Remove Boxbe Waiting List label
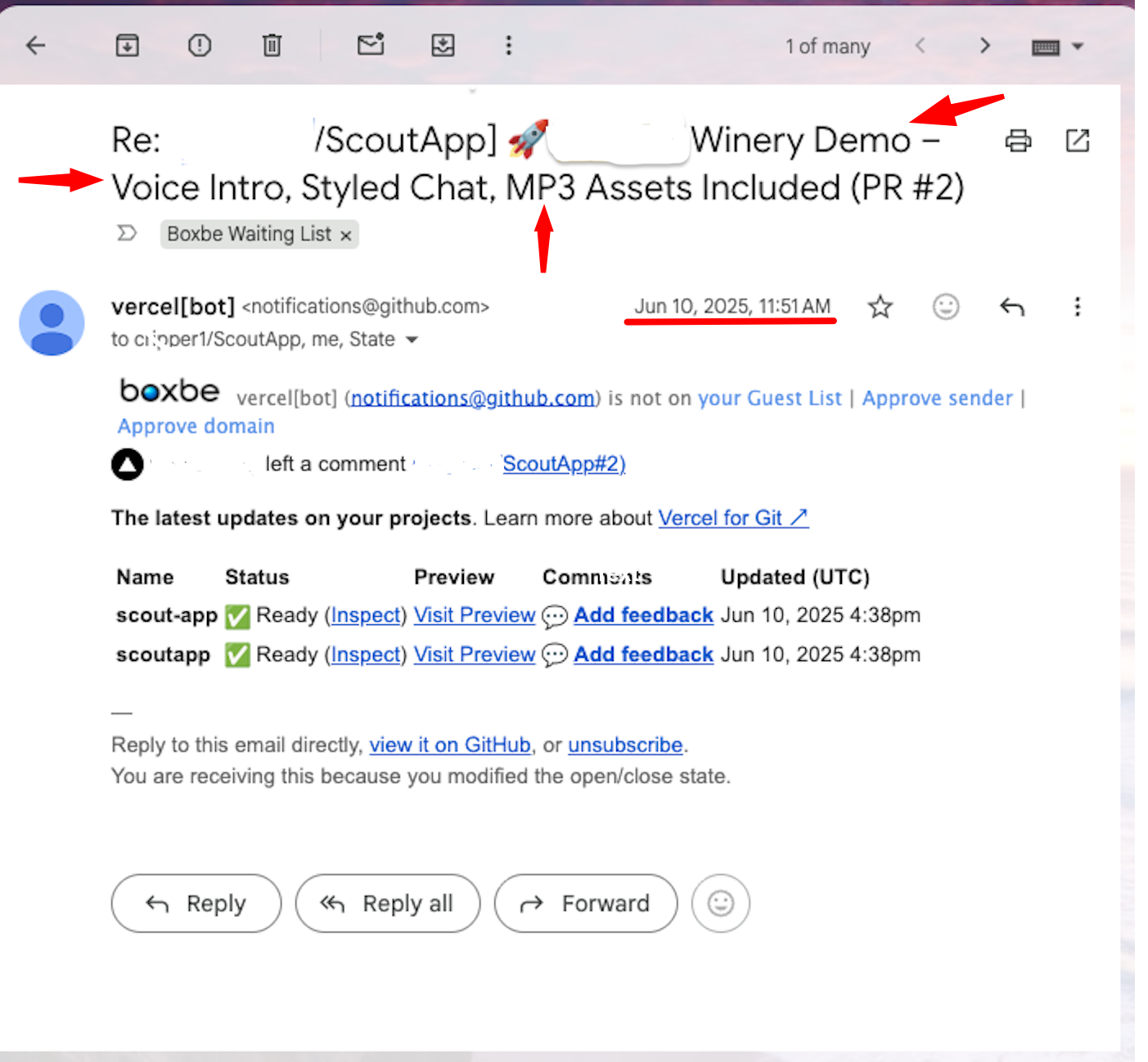The image size is (1148, 1062). pyautogui.click(x=346, y=236)
